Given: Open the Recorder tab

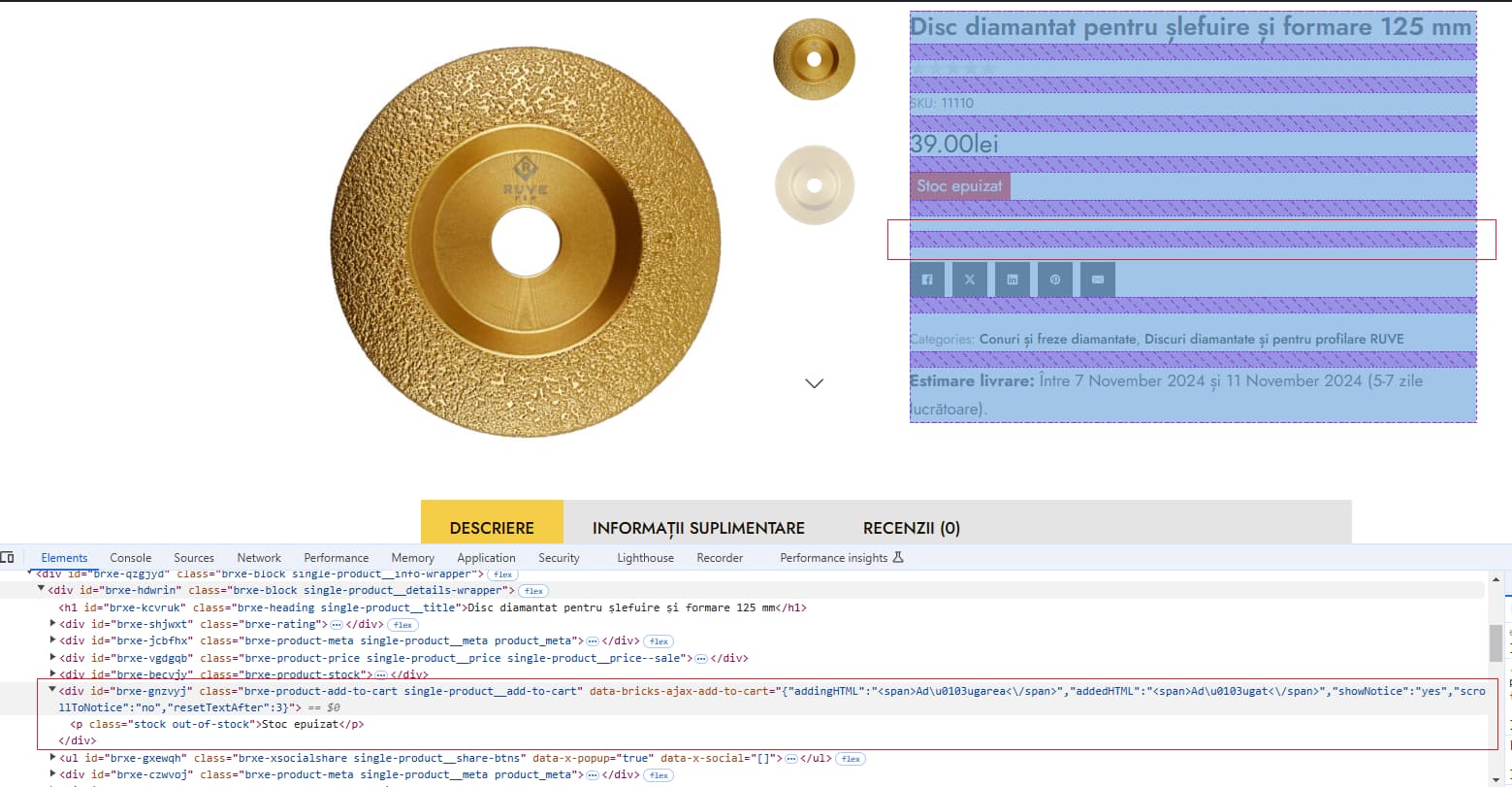Looking at the screenshot, I should tap(720, 557).
